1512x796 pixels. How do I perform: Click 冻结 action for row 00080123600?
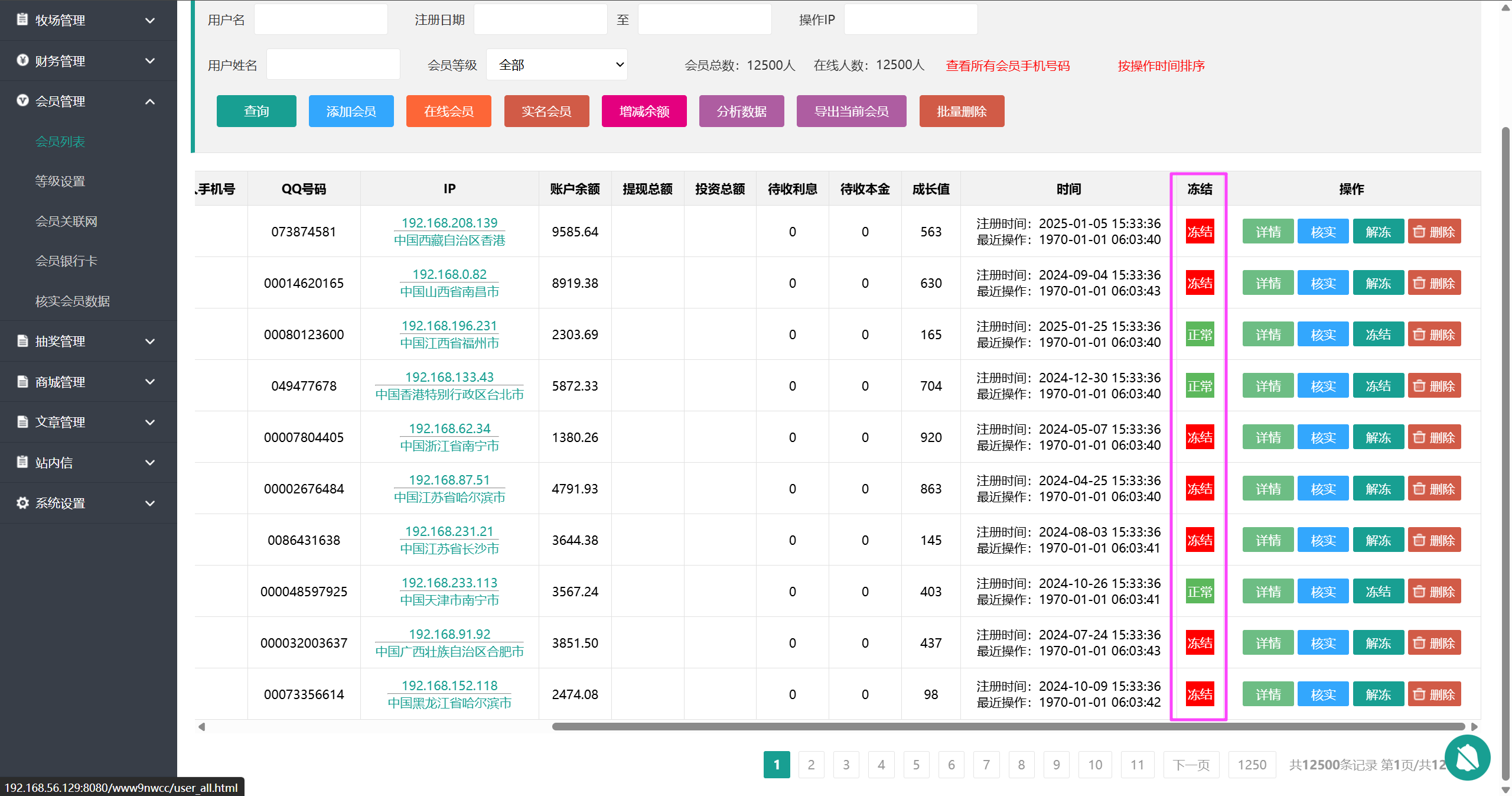[1379, 334]
